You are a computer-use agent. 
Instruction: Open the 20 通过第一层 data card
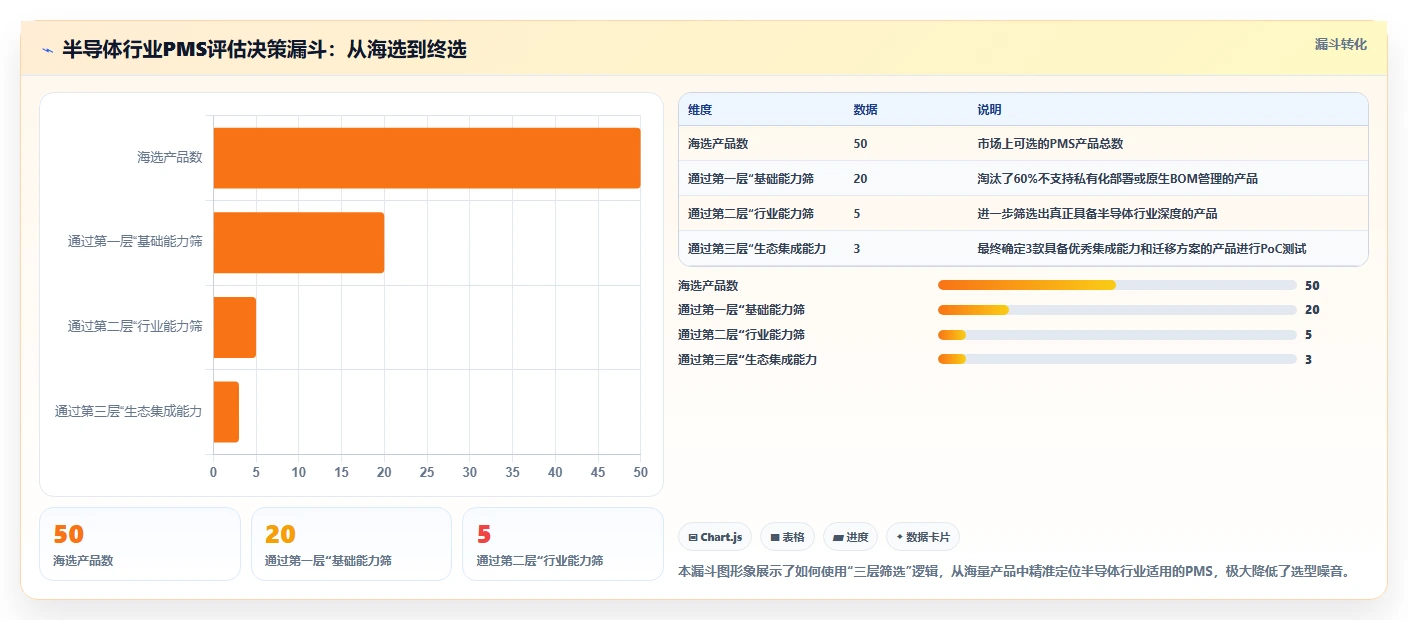tap(352, 544)
